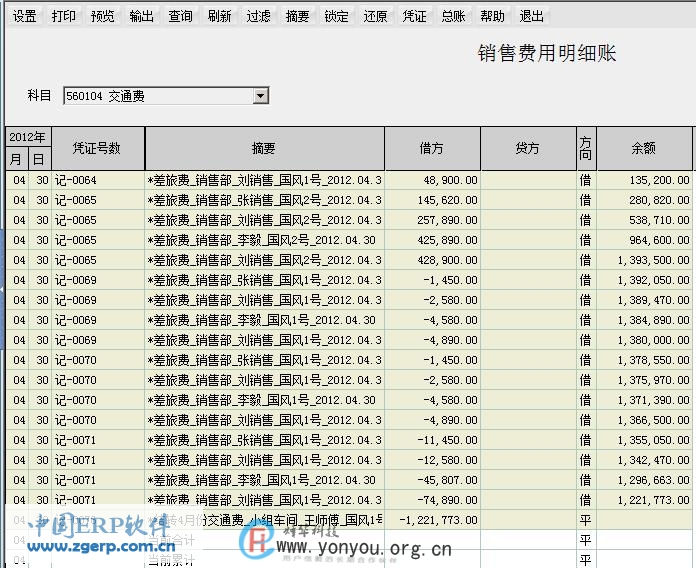Click the 摘要 (Summary) toolbar button
696x568 pixels.
click(297, 16)
